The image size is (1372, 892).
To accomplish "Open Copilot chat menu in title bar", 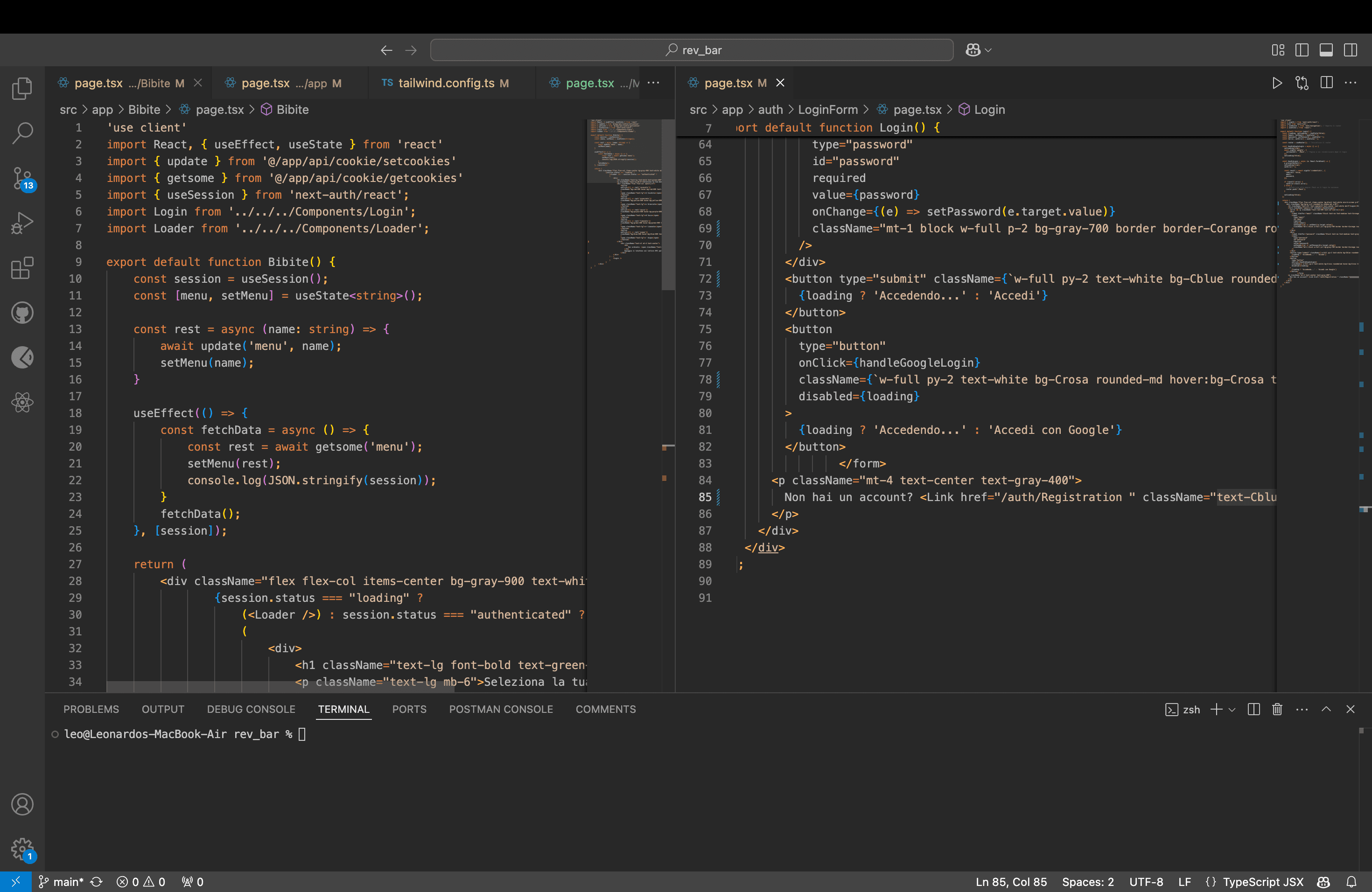I will point(978,50).
